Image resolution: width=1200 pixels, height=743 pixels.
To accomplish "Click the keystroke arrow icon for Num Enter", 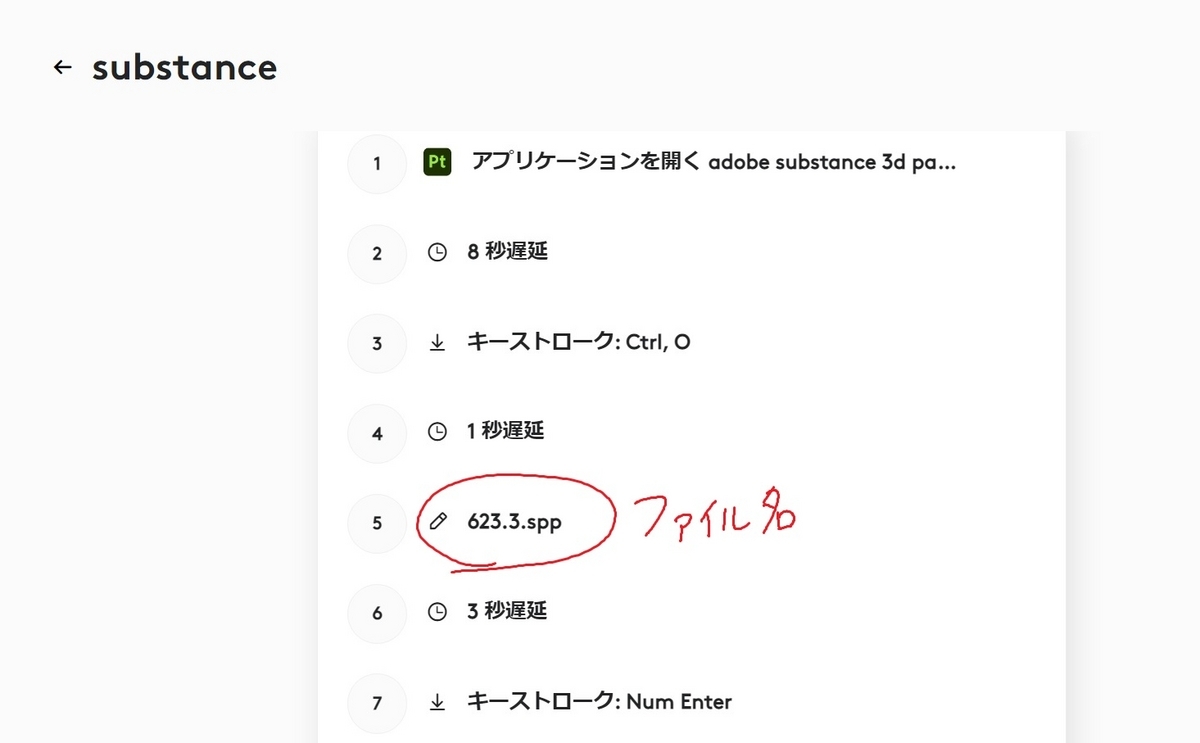I will [437, 702].
